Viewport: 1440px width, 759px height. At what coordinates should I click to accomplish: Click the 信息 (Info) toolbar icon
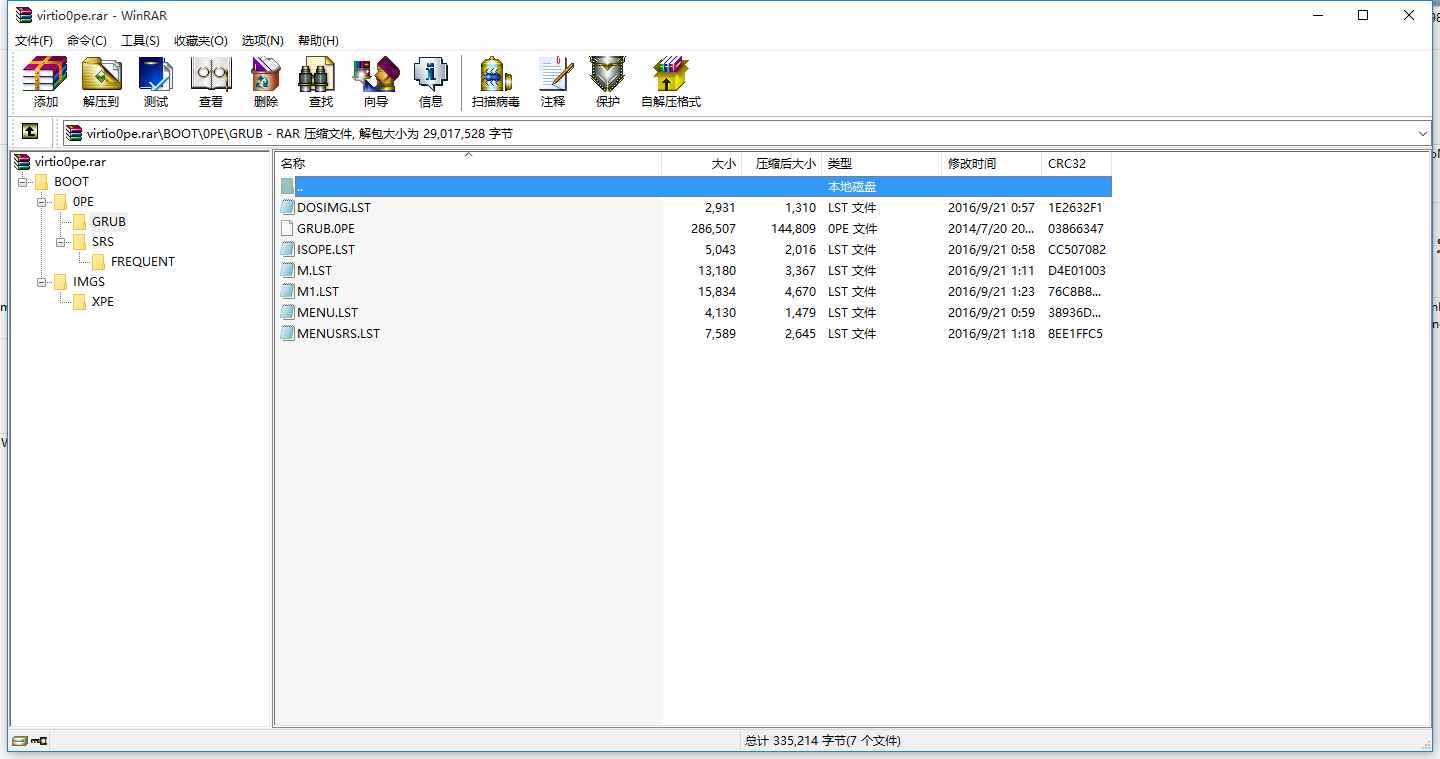(x=431, y=75)
